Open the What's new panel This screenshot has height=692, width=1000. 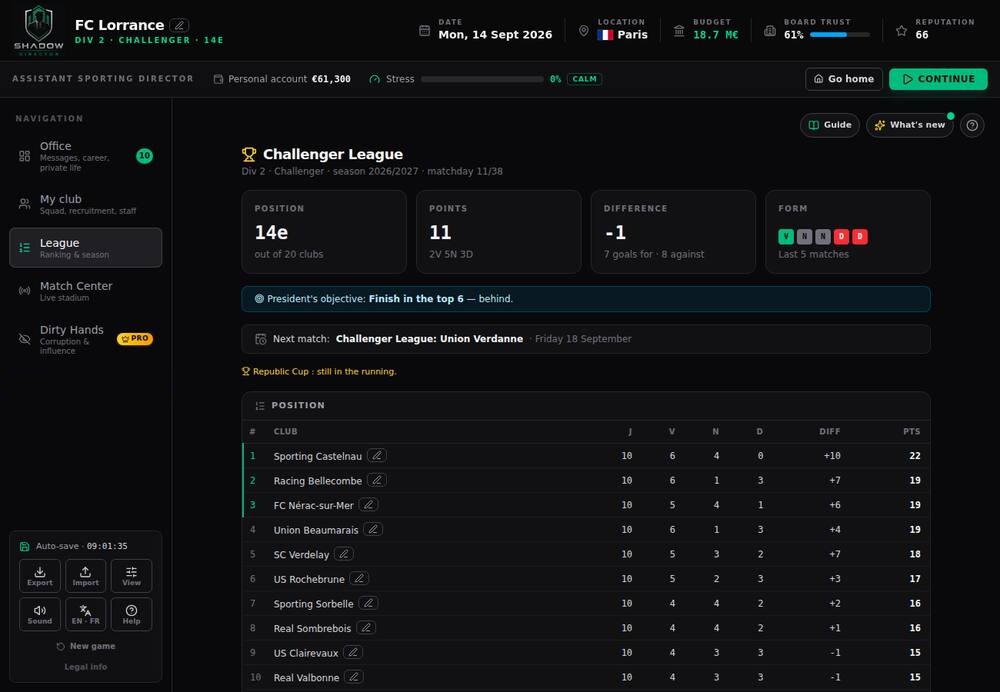pos(909,125)
